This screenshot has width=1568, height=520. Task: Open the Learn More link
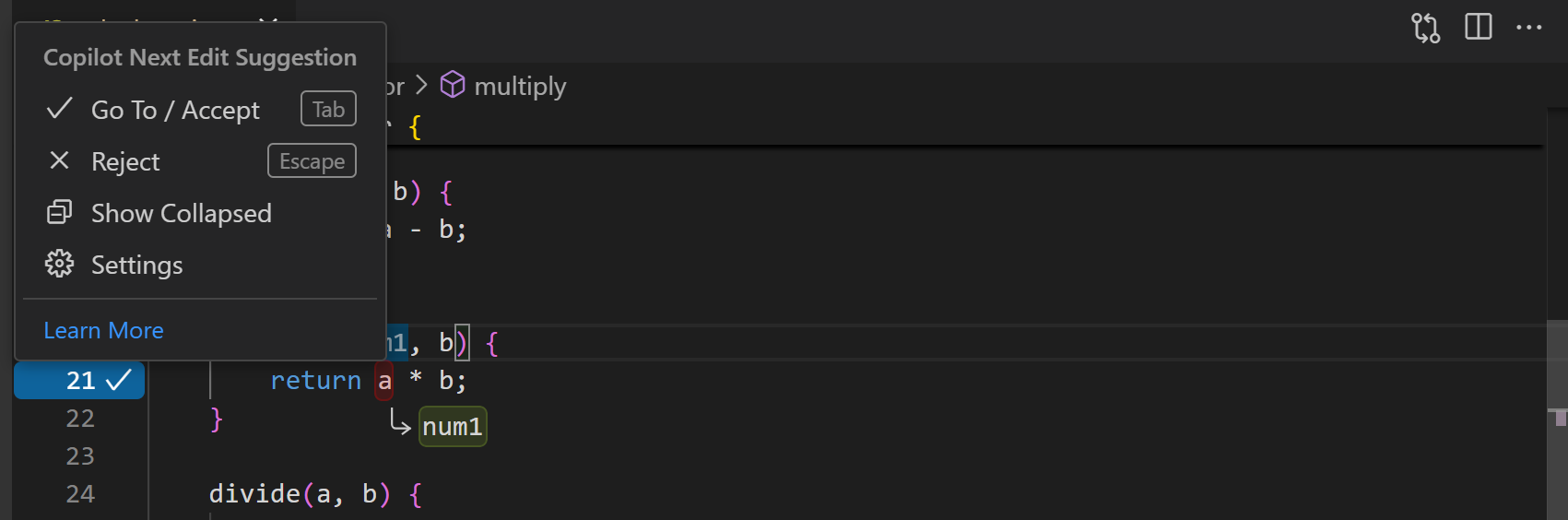[x=103, y=330]
